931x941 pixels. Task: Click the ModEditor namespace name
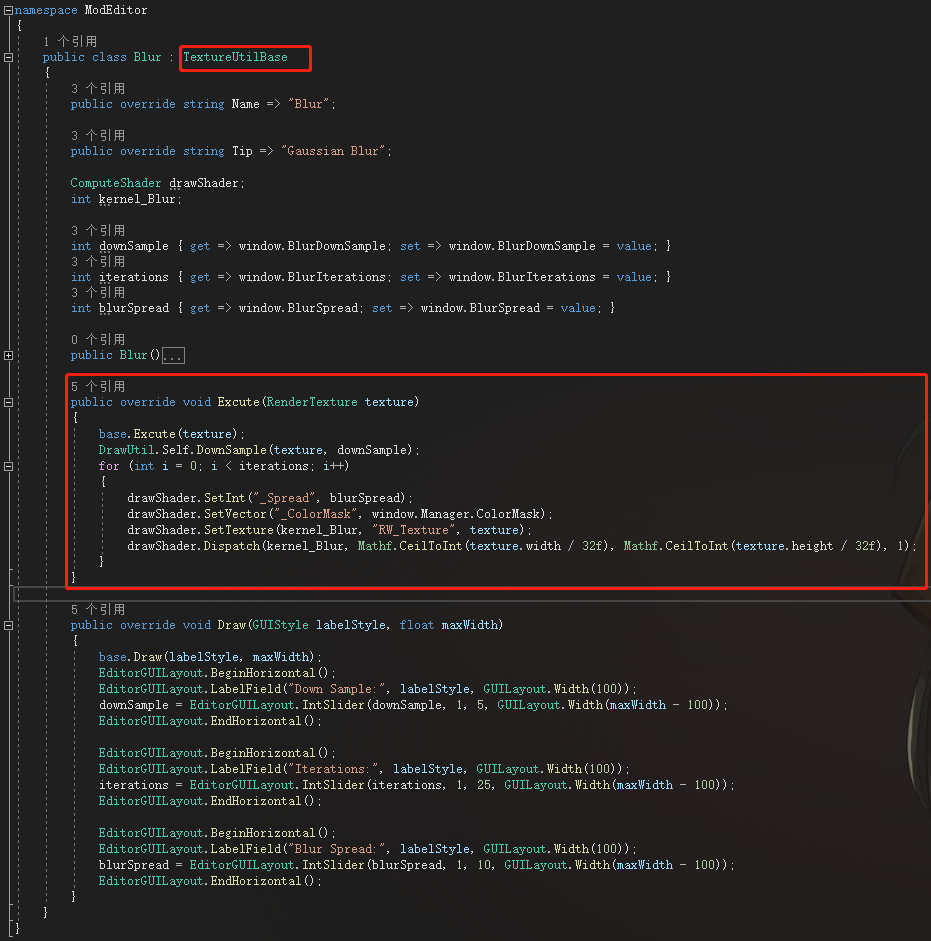116,10
